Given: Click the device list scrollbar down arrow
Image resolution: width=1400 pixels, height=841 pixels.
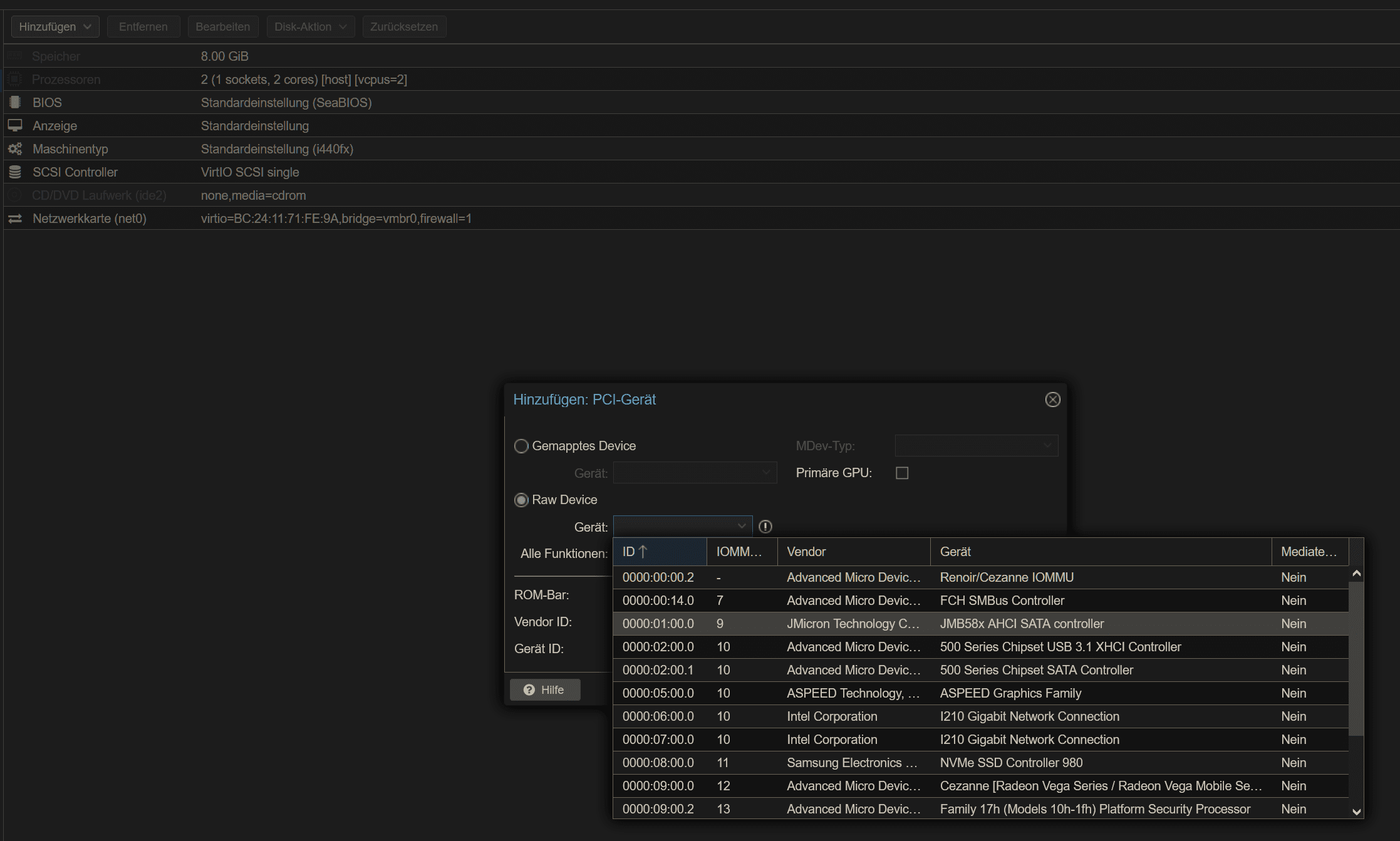Looking at the screenshot, I should point(1357,812).
